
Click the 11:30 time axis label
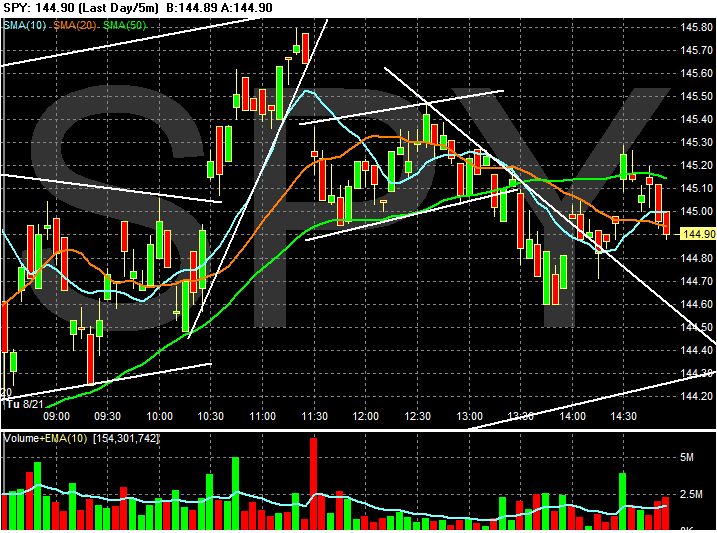(x=314, y=416)
